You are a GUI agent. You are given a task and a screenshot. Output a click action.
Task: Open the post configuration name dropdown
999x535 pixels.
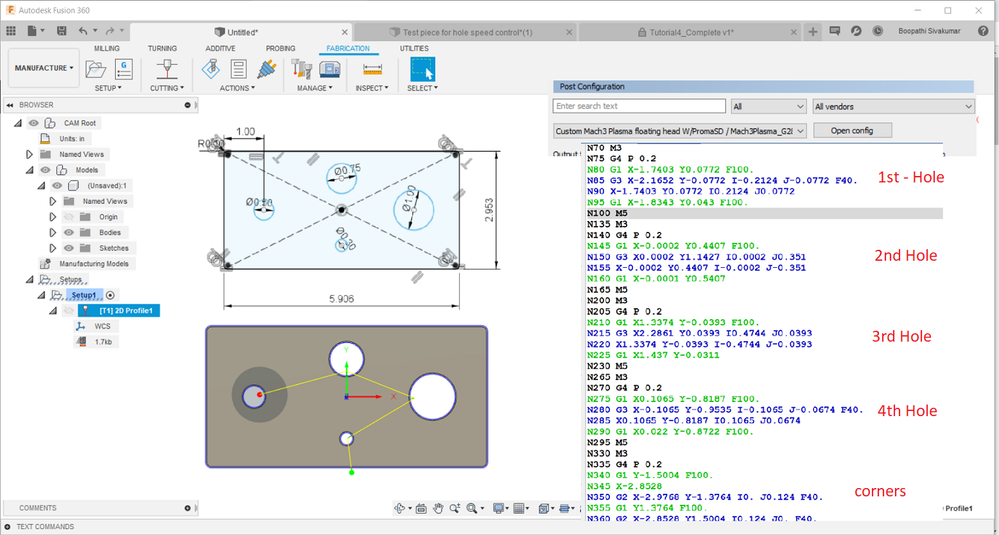680,131
